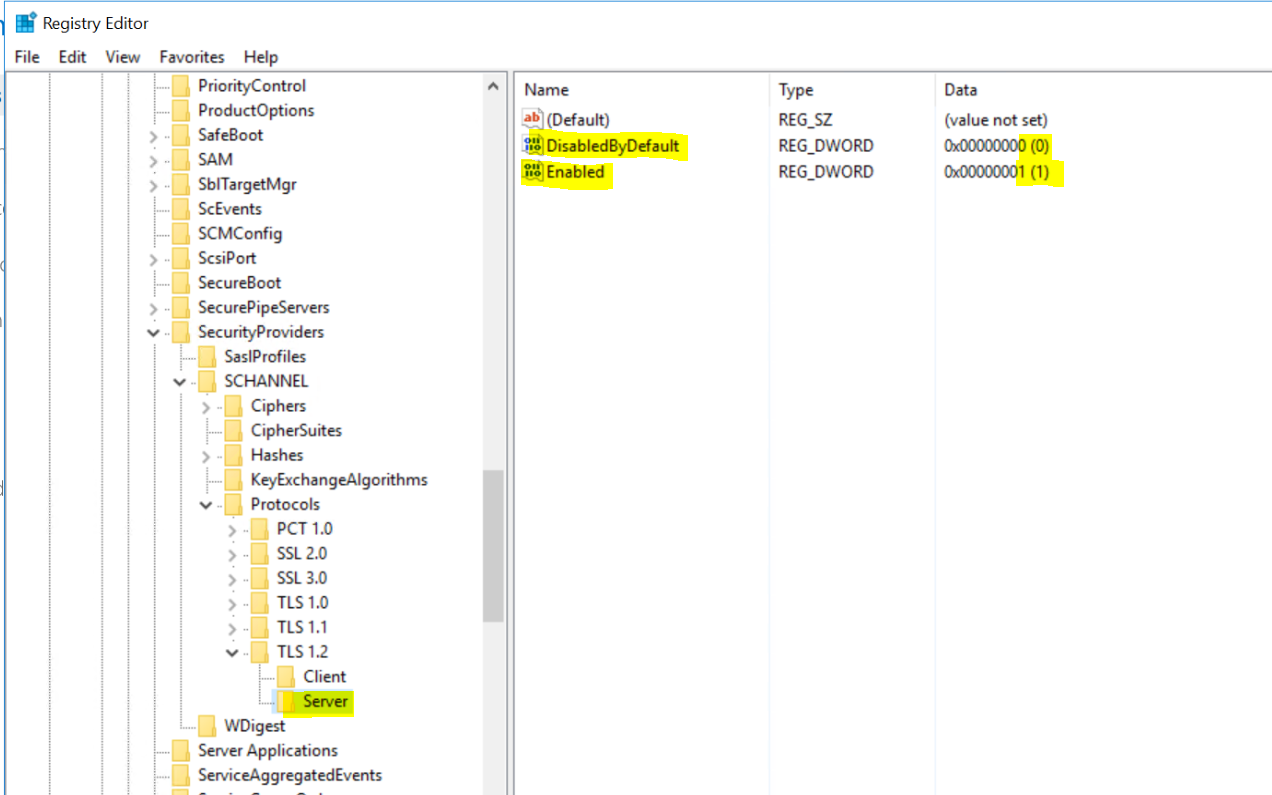Click the WDigest folder icon
The image size is (1272, 795).
coord(207,726)
